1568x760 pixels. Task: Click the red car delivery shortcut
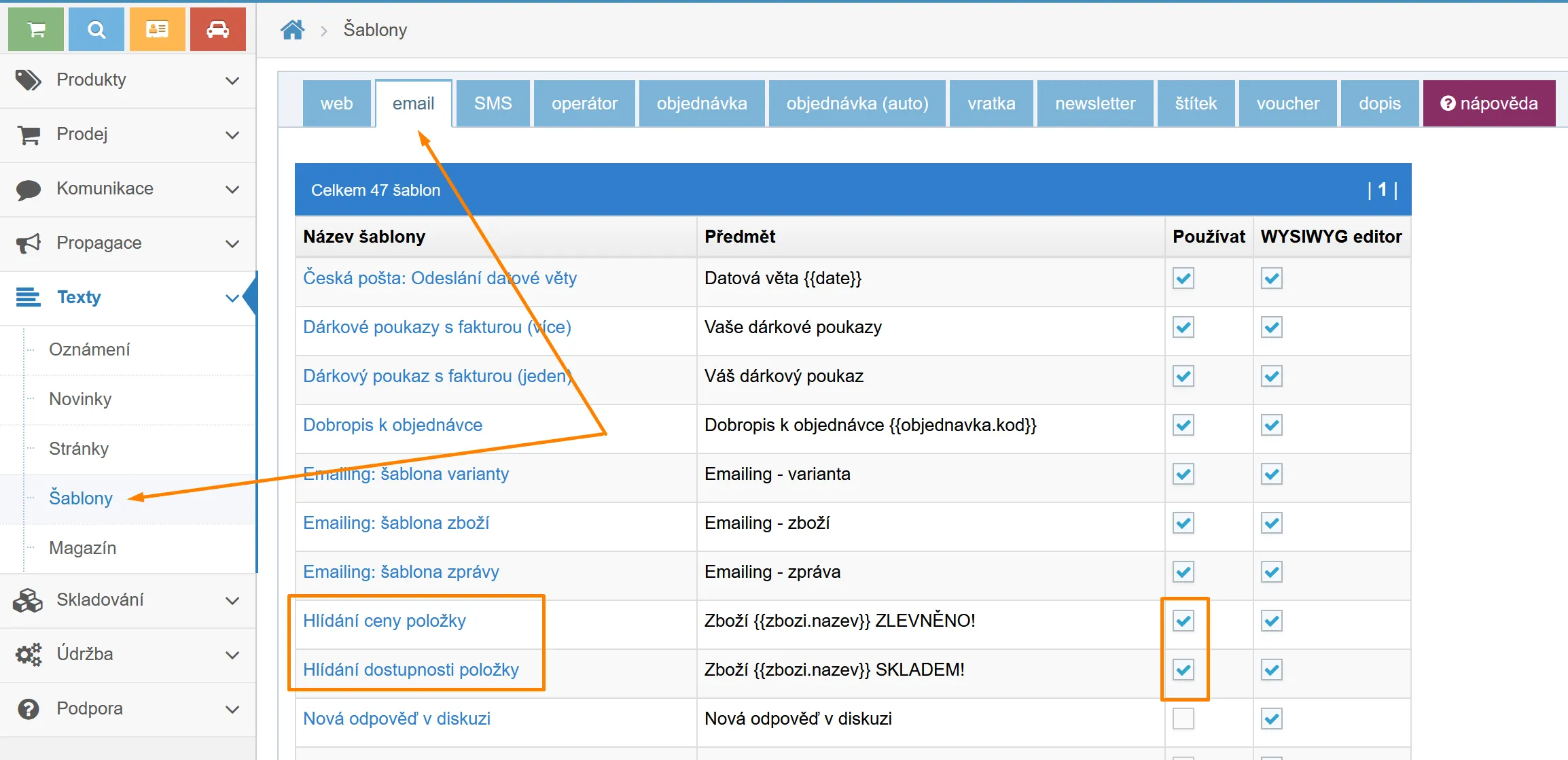[x=217, y=29]
